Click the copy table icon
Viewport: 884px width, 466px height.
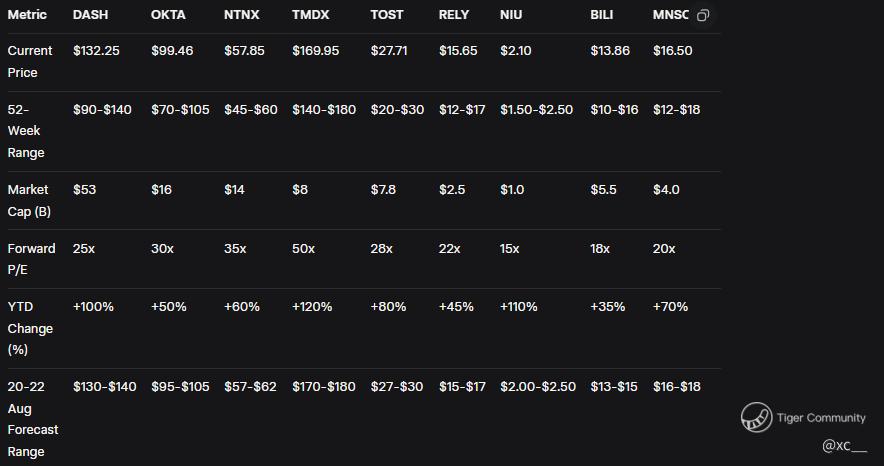click(702, 15)
